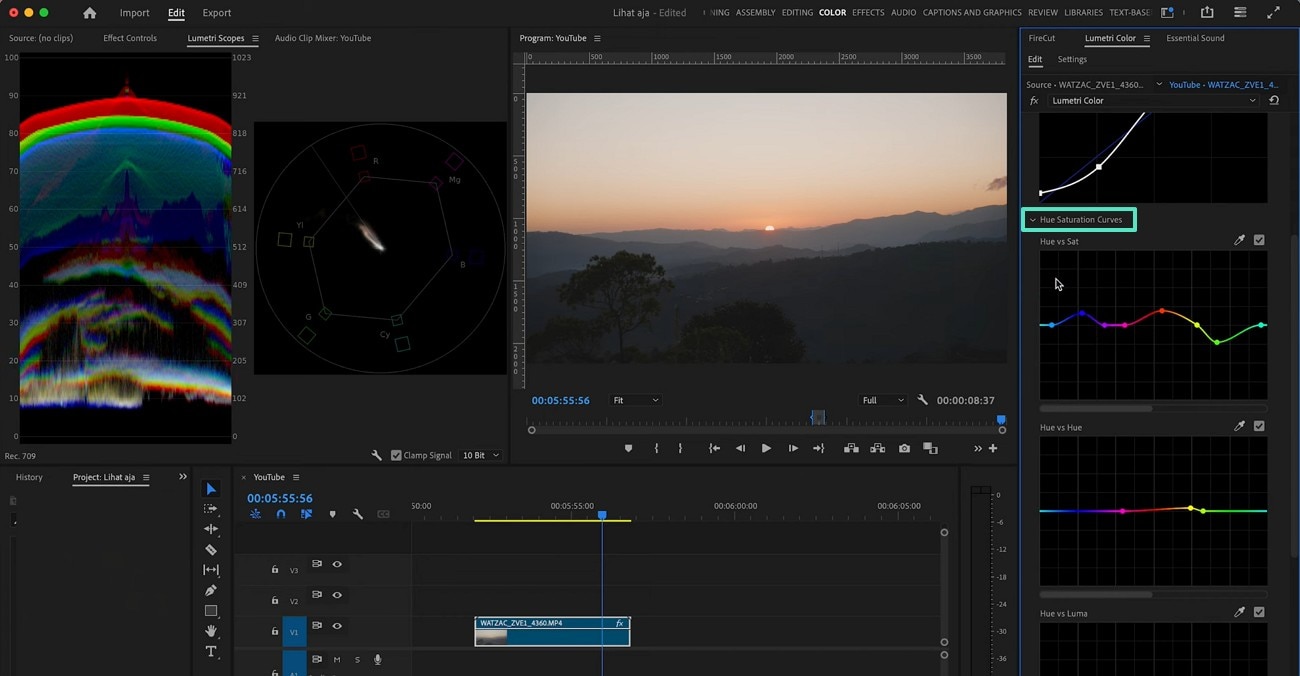The image size is (1300, 676).
Task: Disable the Hue vs Hue curve checkbox
Action: 1259,426
